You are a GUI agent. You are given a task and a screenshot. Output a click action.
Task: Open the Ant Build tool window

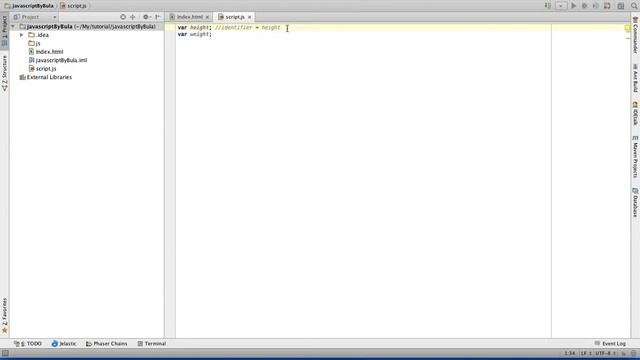635,78
